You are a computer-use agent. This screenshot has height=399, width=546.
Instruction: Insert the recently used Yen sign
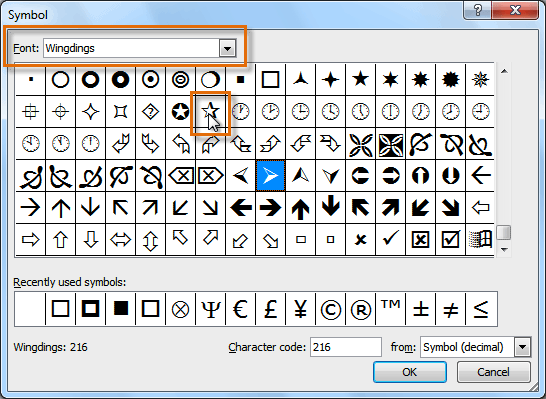pos(301,310)
